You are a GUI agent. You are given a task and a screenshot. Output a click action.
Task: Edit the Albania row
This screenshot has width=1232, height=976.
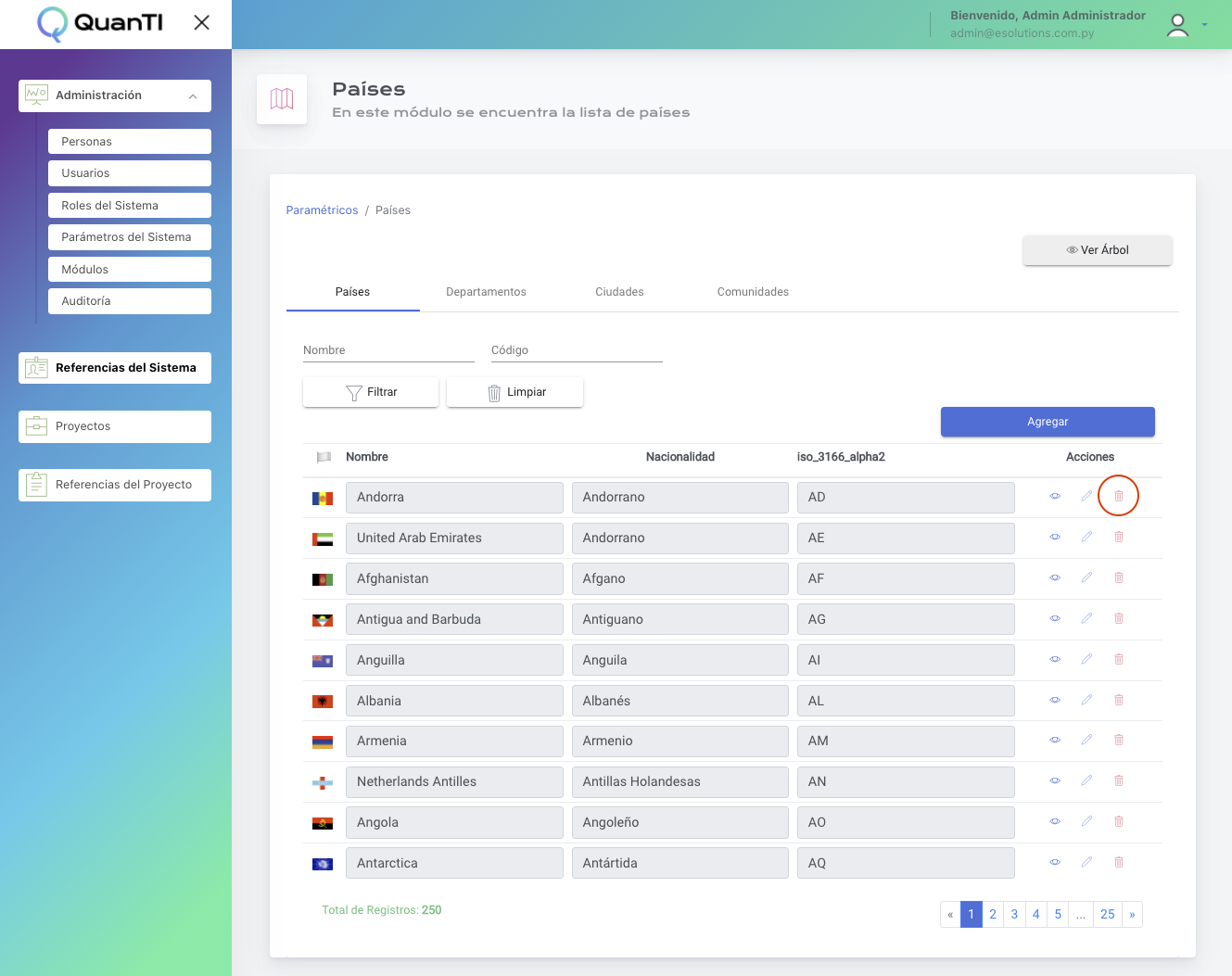pos(1086,701)
